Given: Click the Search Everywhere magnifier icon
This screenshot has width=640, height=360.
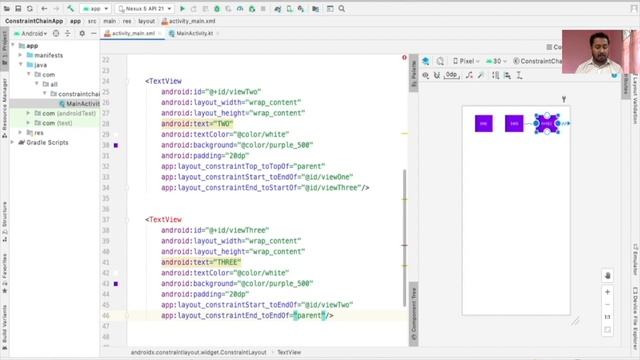Looking at the screenshot, I should [x=342, y=9].
